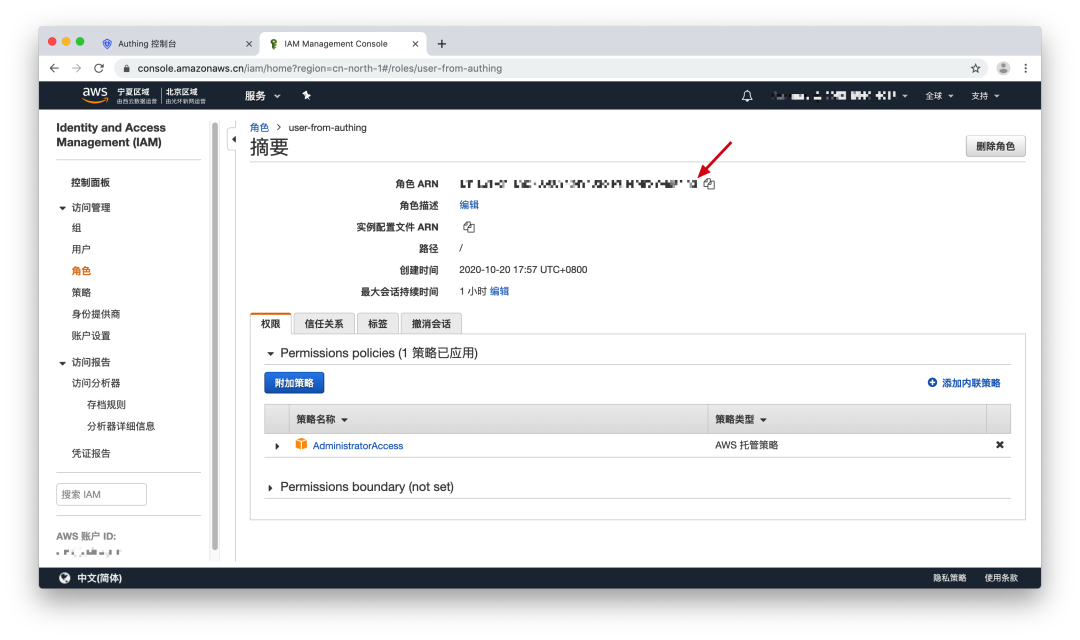
Task: Click the 删除角色 button
Action: coord(995,146)
